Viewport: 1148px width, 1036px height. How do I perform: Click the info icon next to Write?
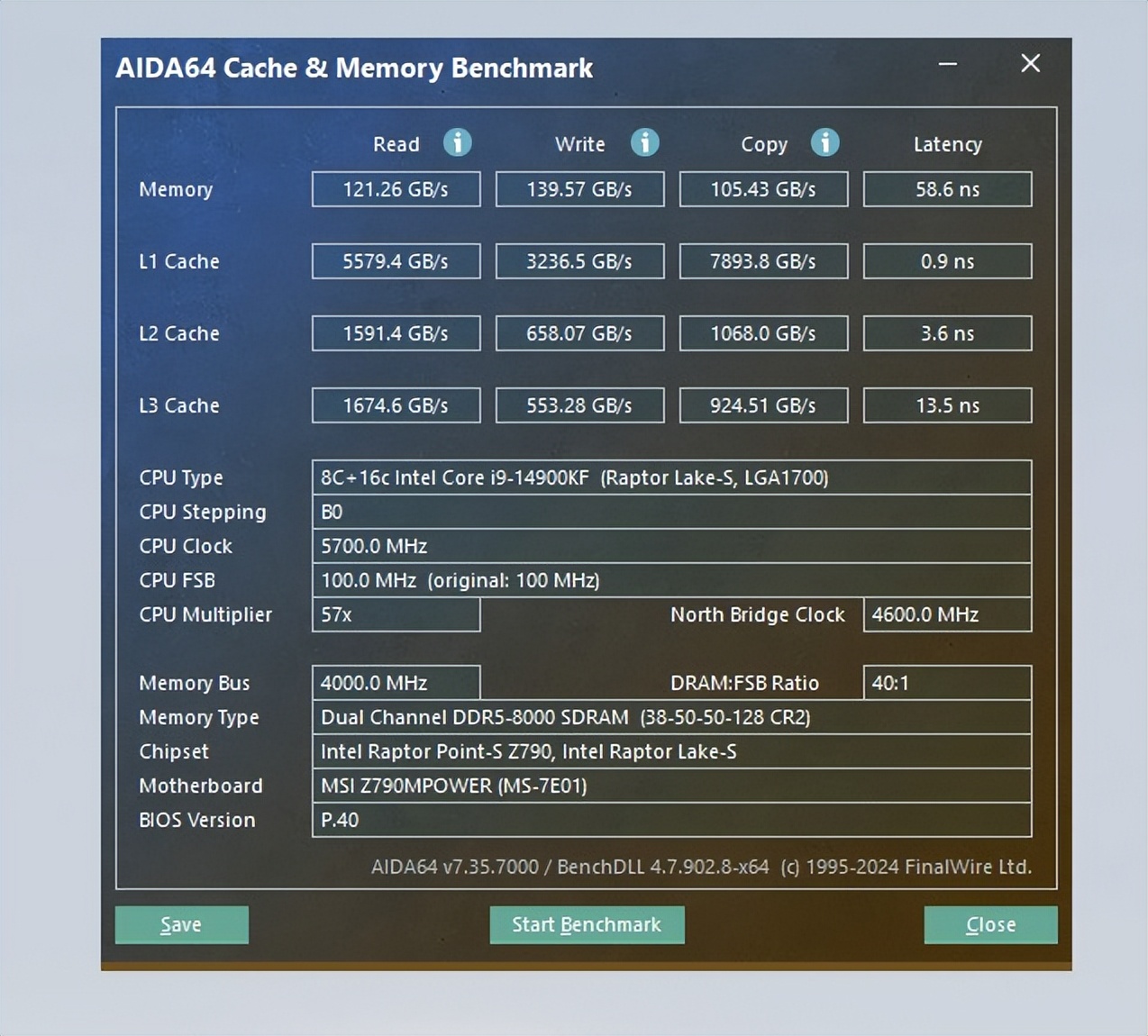click(644, 142)
